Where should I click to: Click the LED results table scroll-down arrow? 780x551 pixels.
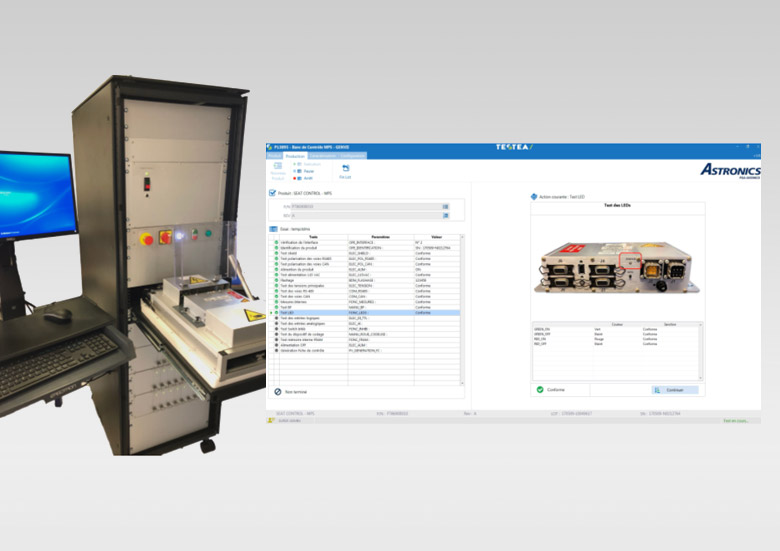(x=701, y=378)
